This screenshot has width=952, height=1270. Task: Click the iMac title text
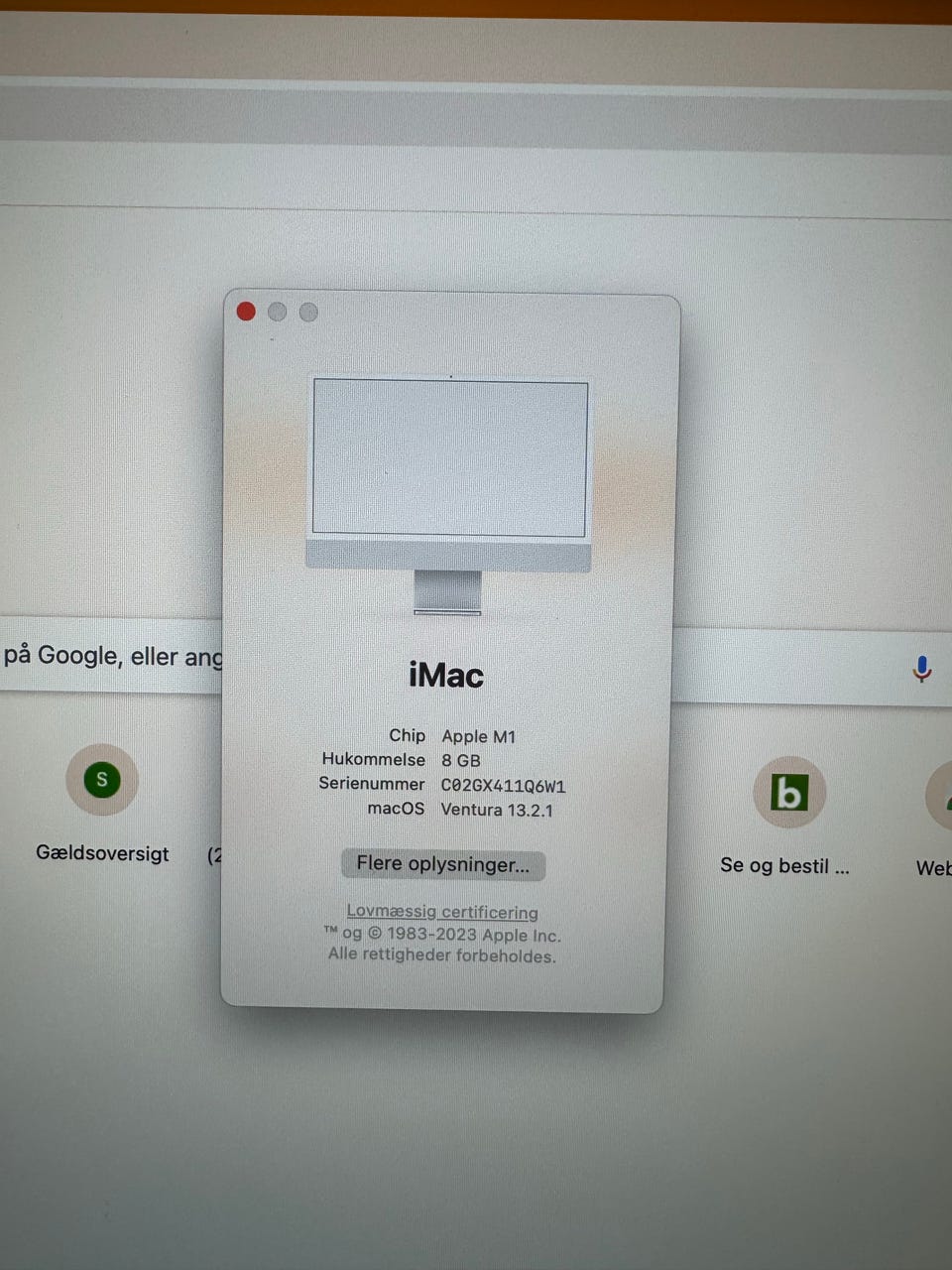tap(446, 676)
